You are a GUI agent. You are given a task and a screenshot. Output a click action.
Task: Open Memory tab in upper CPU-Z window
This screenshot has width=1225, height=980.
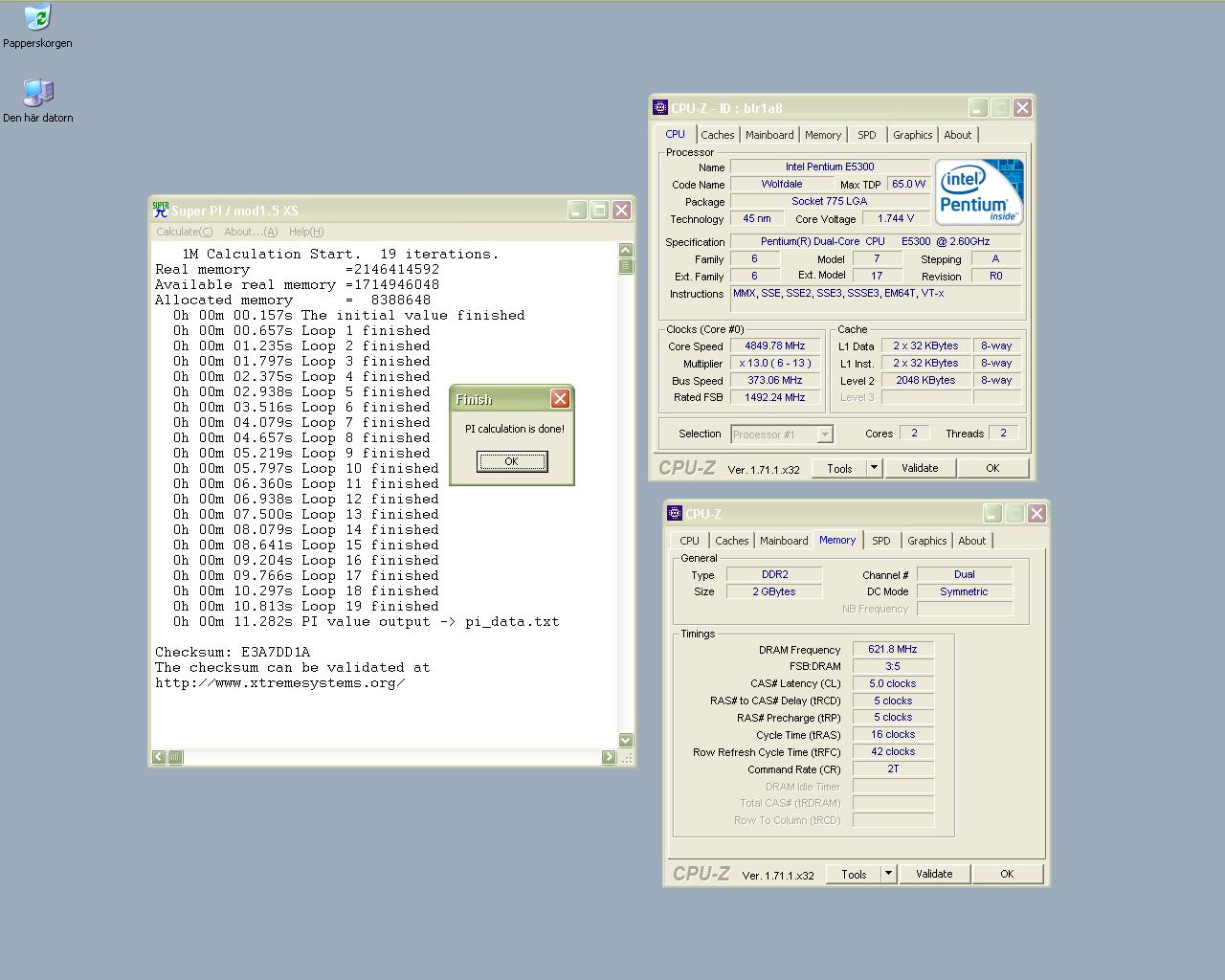pyautogui.click(x=823, y=135)
